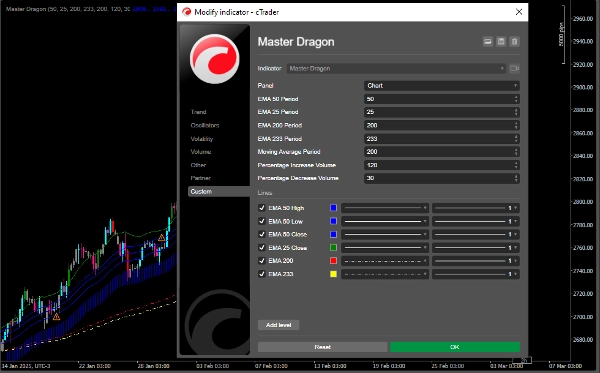This screenshot has height=373, width=600.
Task: Click the EMA 25 Period value field
Action: tap(442, 112)
